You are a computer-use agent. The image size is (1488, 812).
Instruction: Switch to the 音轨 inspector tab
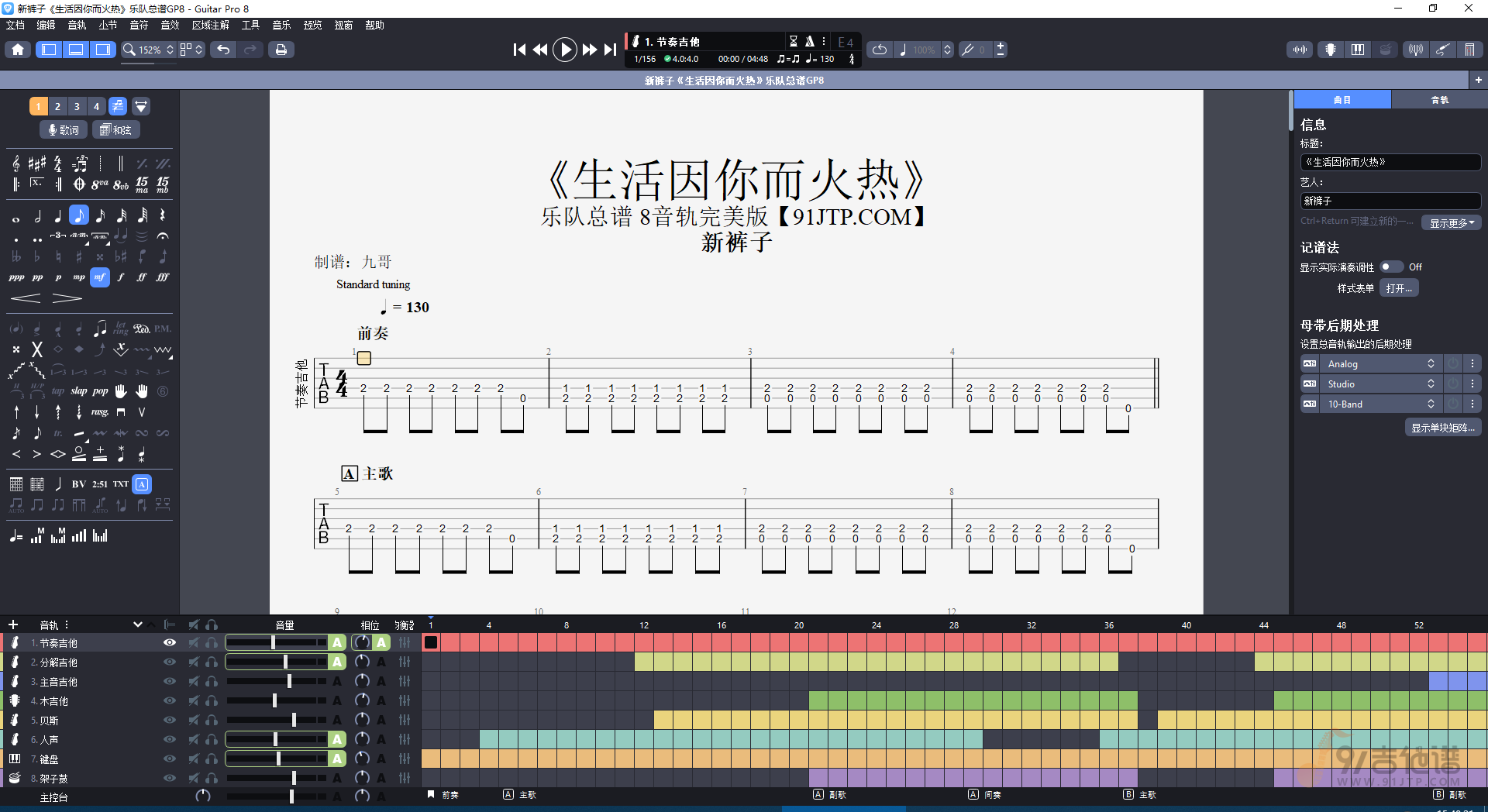tap(1439, 100)
